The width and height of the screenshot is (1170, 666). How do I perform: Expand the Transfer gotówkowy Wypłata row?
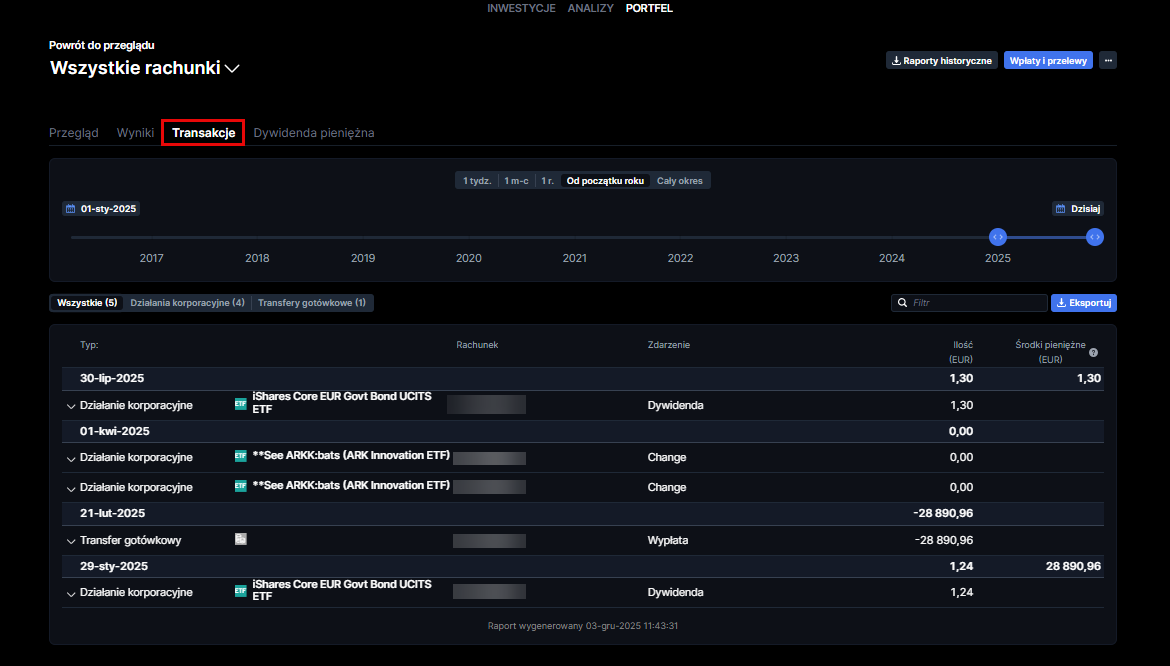70,541
